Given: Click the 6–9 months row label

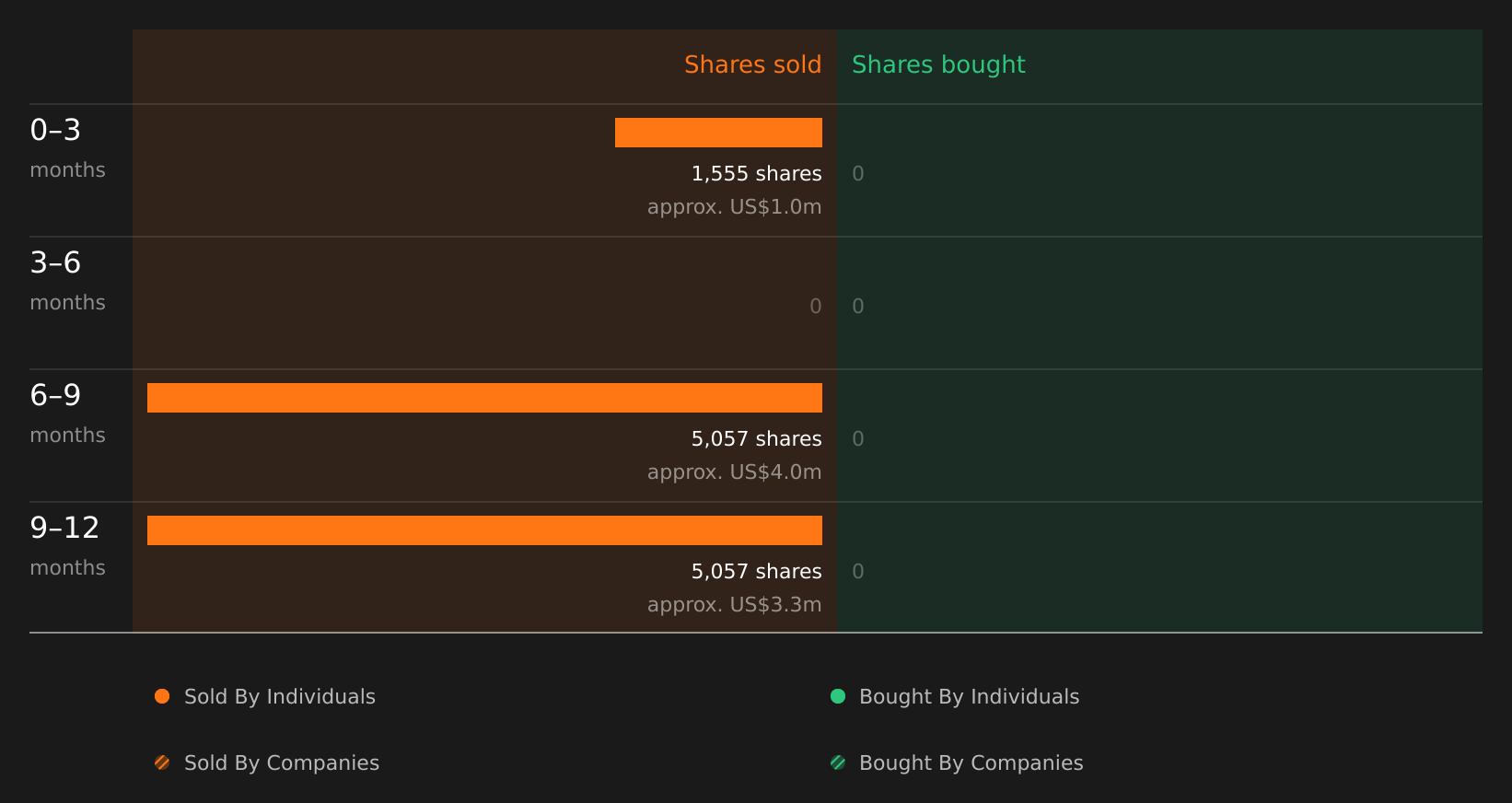Looking at the screenshot, I should tap(67, 413).
